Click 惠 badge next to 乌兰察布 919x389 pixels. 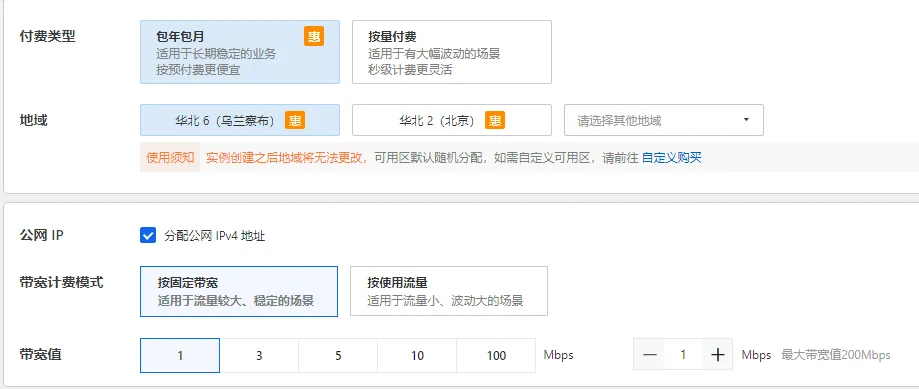click(295, 121)
